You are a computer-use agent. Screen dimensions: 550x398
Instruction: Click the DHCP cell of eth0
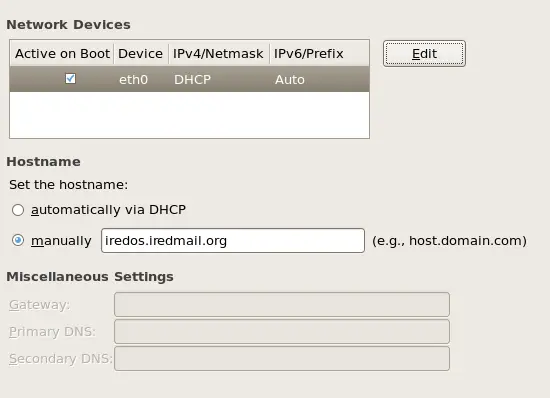(x=193, y=80)
